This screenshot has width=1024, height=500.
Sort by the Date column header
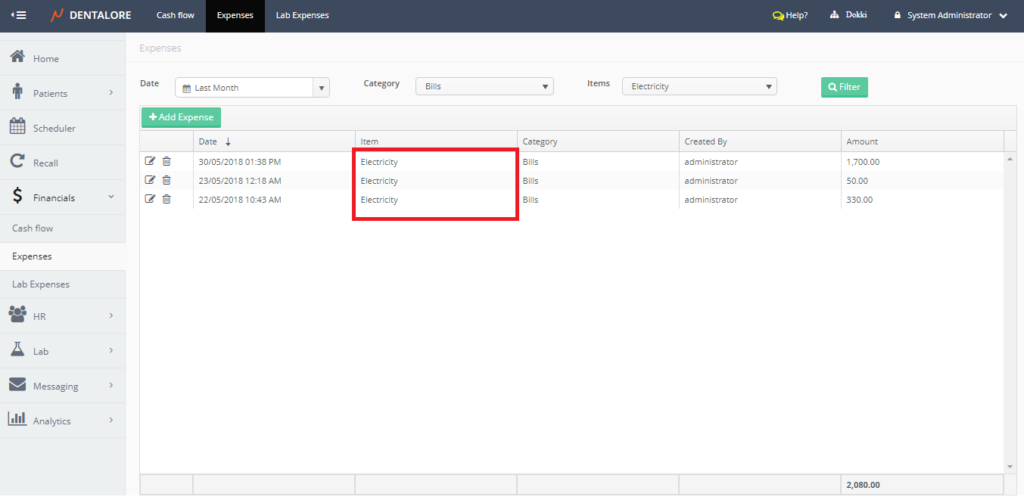(214, 142)
